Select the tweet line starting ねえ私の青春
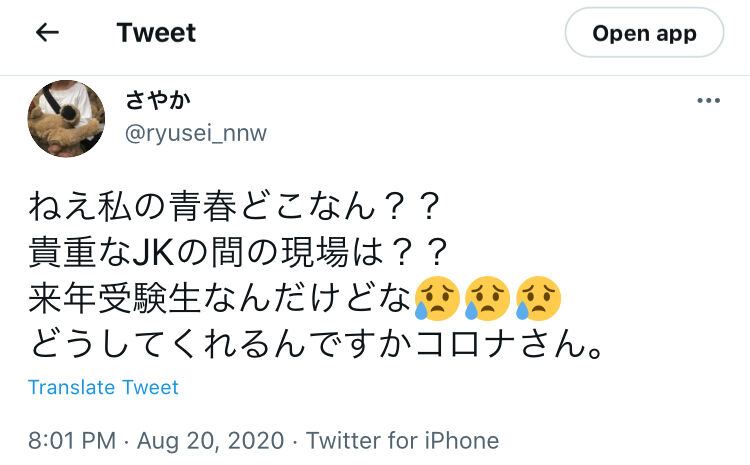Screen dimensions: 750x465 [x=234, y=207]
